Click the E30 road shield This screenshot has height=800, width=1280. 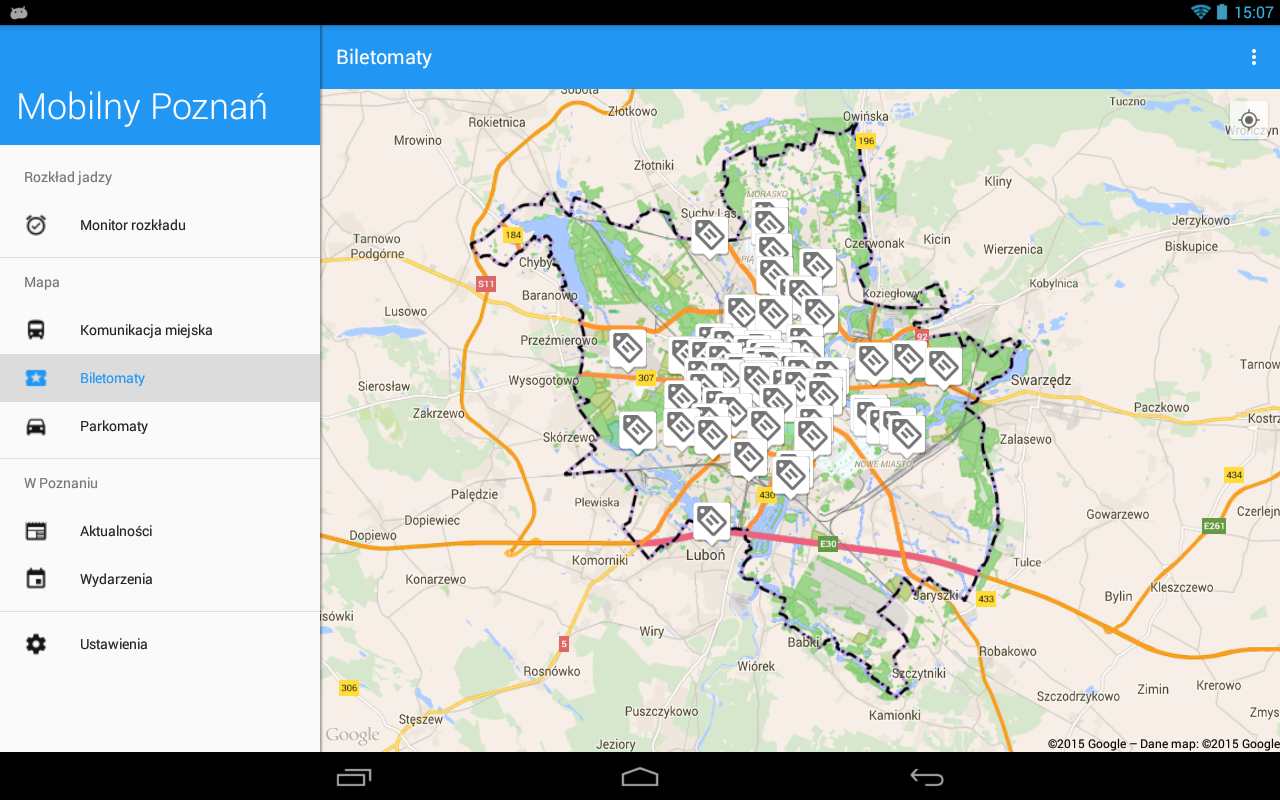point(828,544)
